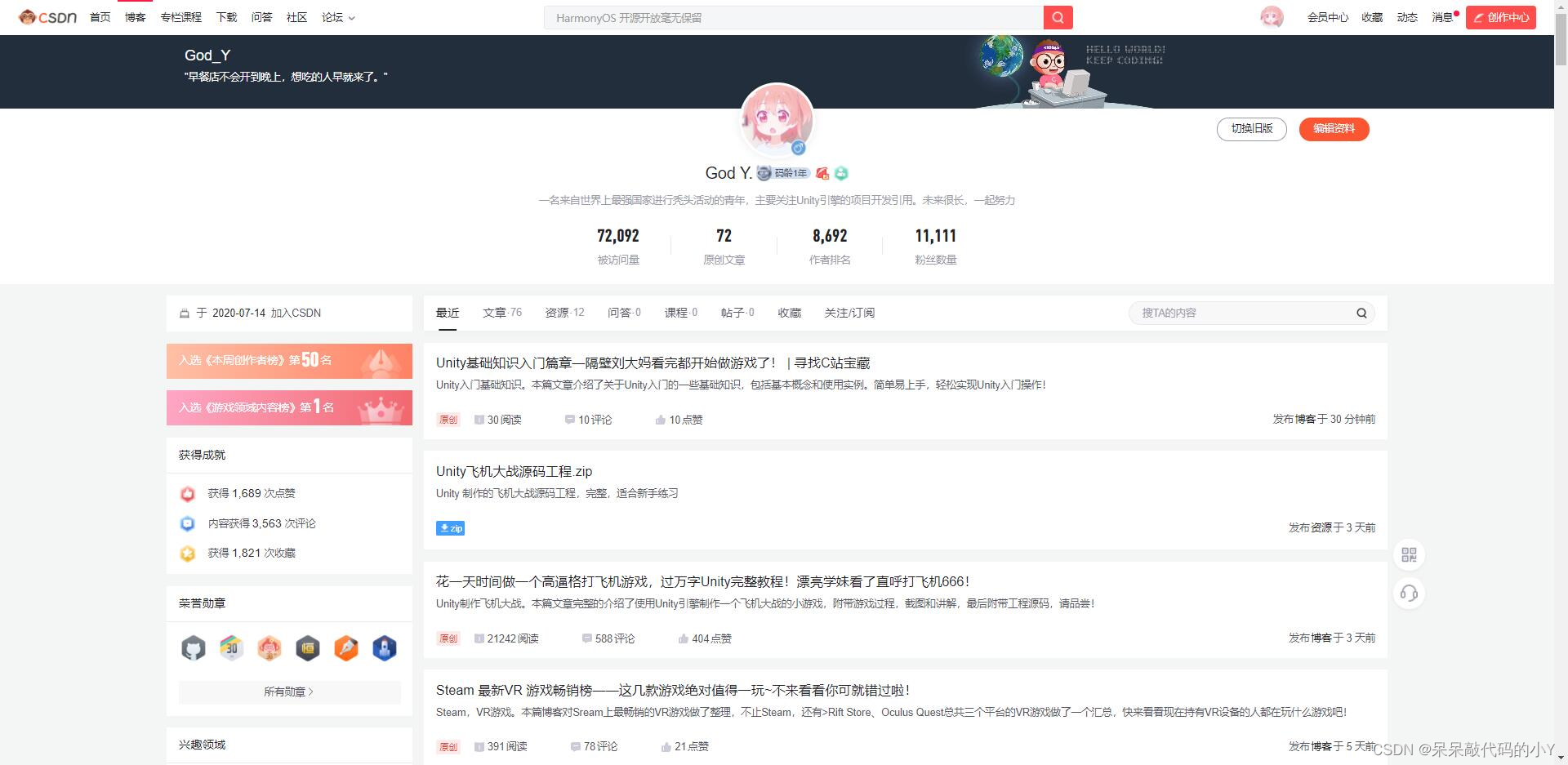Screen dimensions: 1568x765
Task: Open 动态 link in top bar
Action: 1407,17
